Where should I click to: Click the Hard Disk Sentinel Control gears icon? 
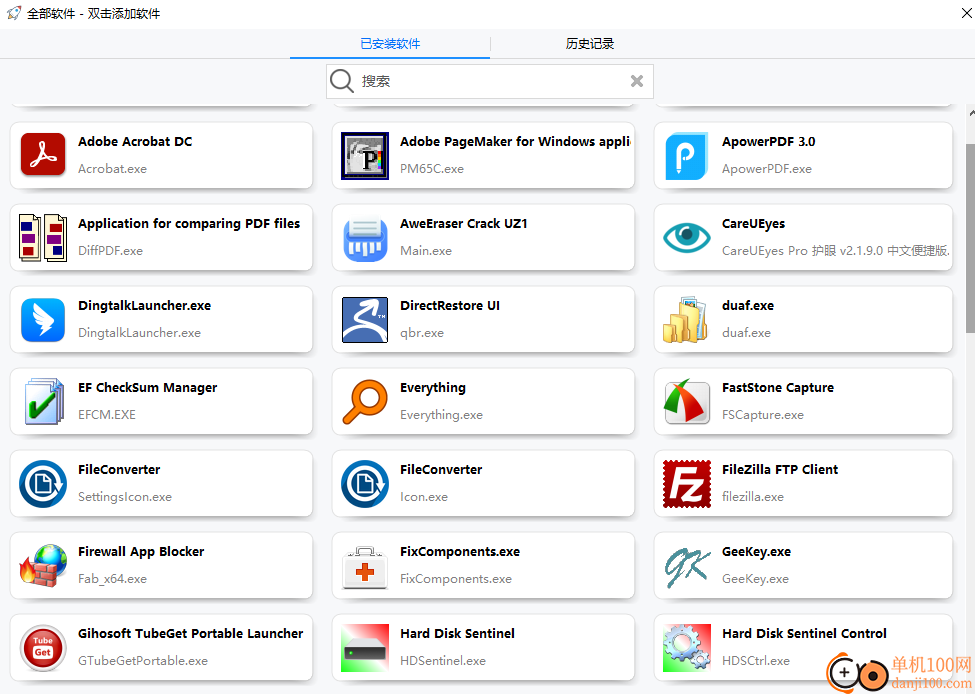[x=686, y=648]
